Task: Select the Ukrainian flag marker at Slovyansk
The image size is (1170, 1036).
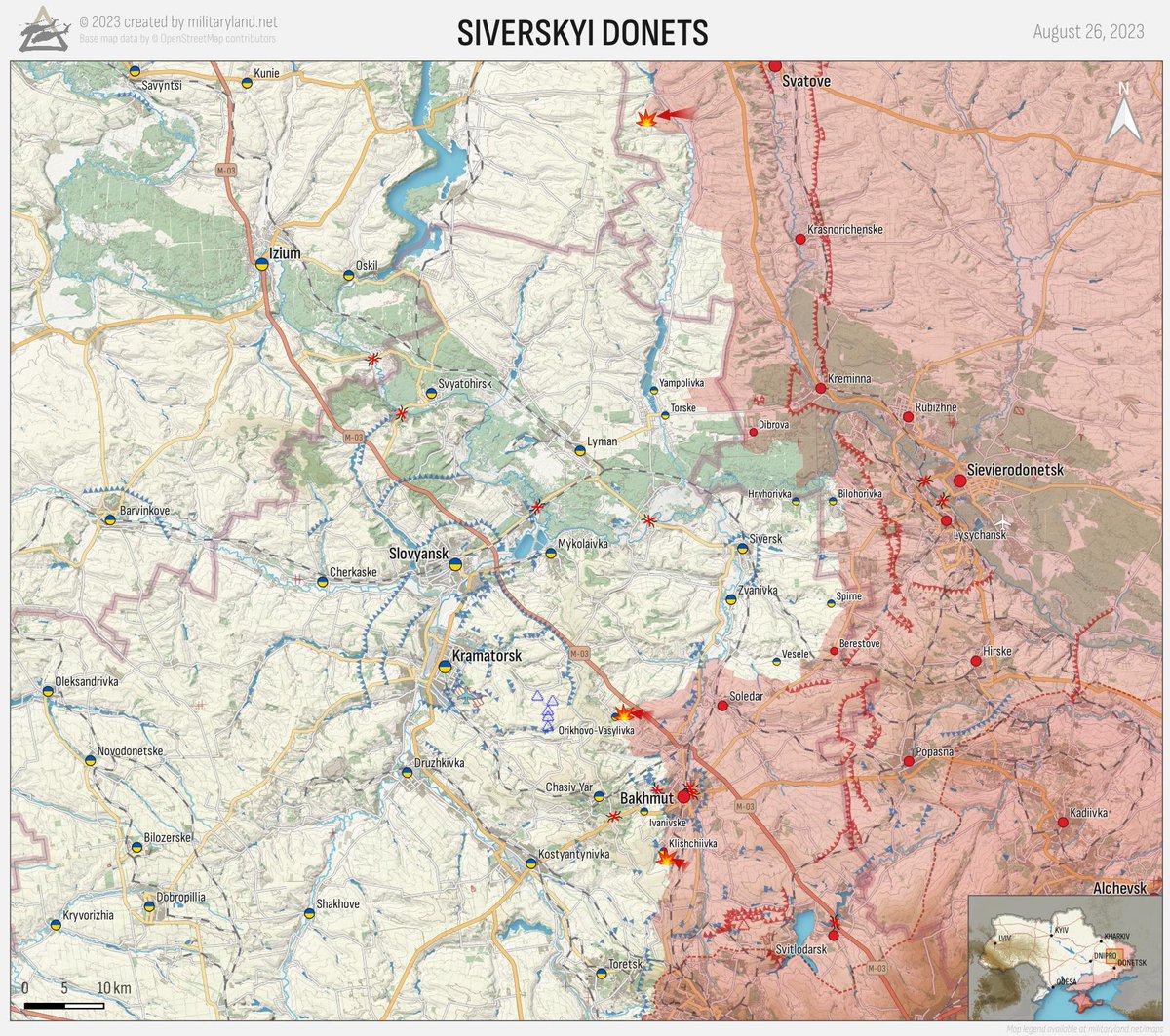Action: coord(454,562)
